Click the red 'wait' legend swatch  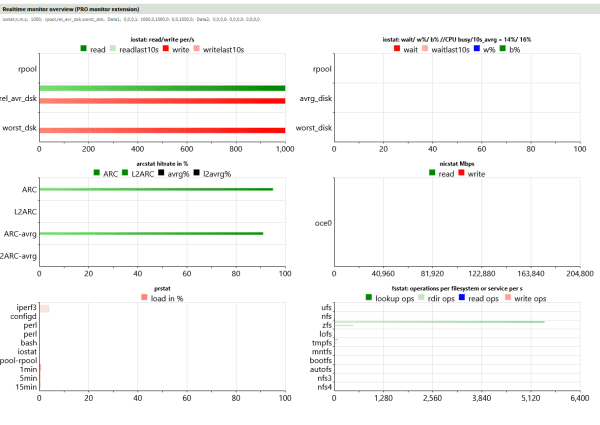pos(397,48)
